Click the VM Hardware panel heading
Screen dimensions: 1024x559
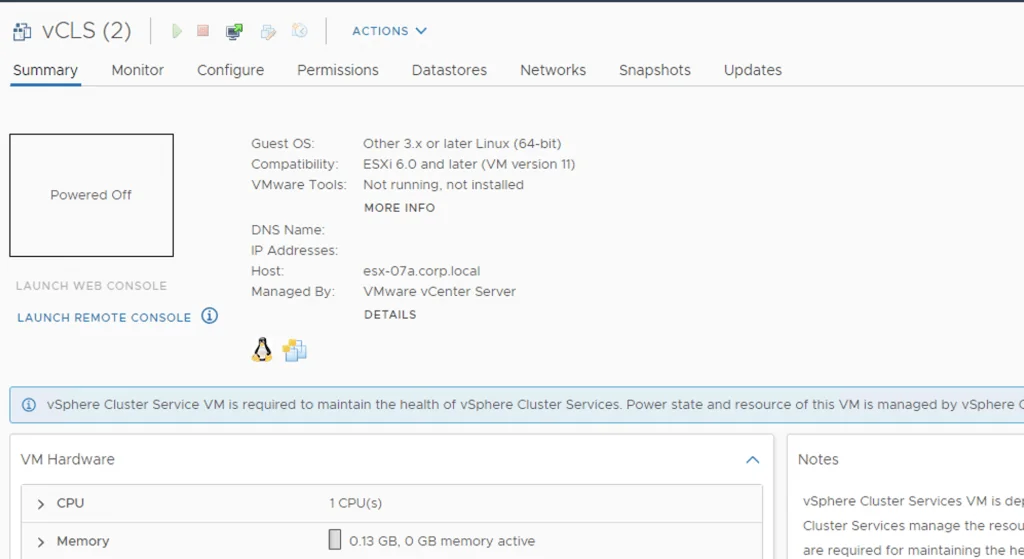point(67,460)
